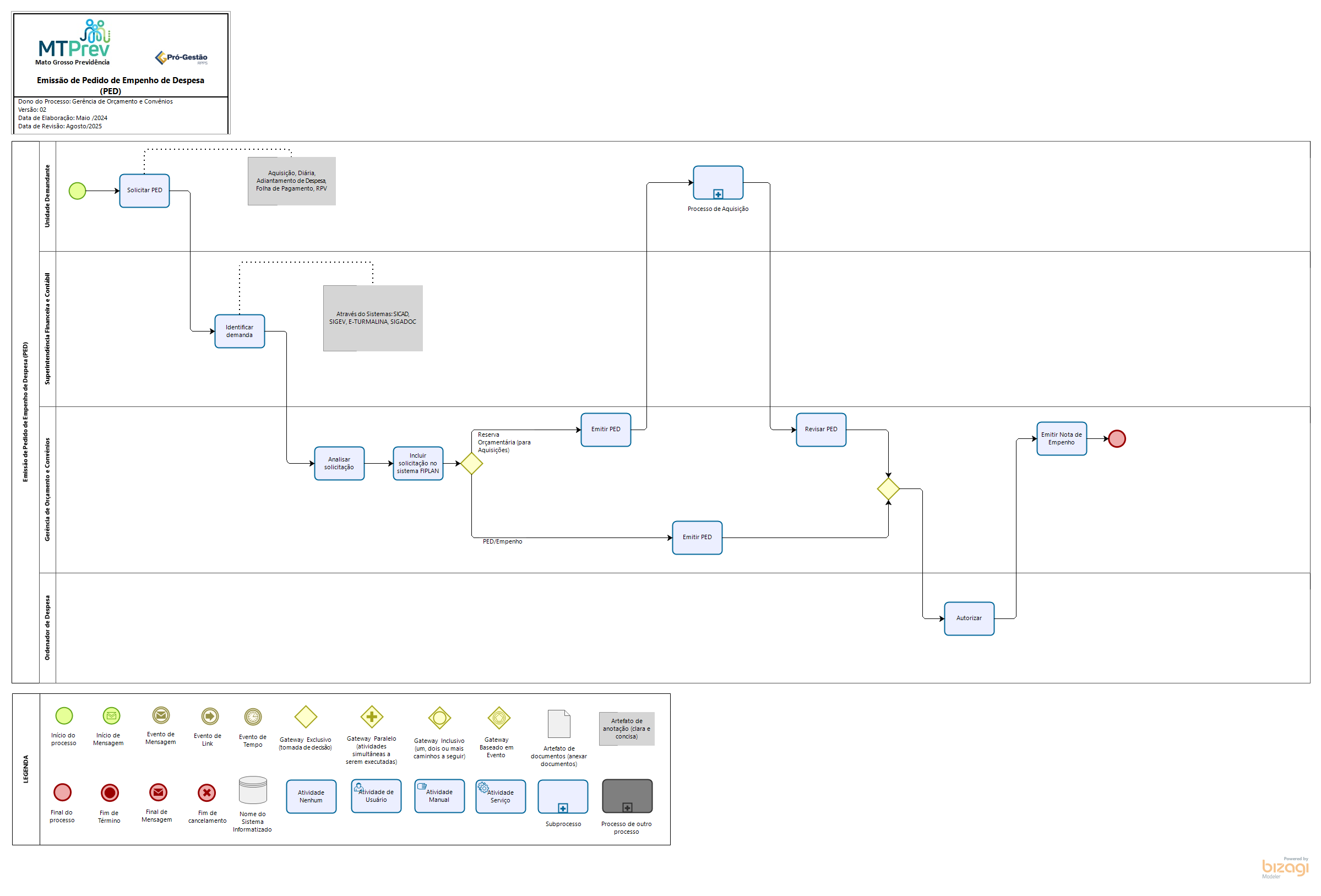Click the Unidade Demandante lane header
This screenshot has height=896, width=1321.
pyautogui.click(x=48, y=196)
